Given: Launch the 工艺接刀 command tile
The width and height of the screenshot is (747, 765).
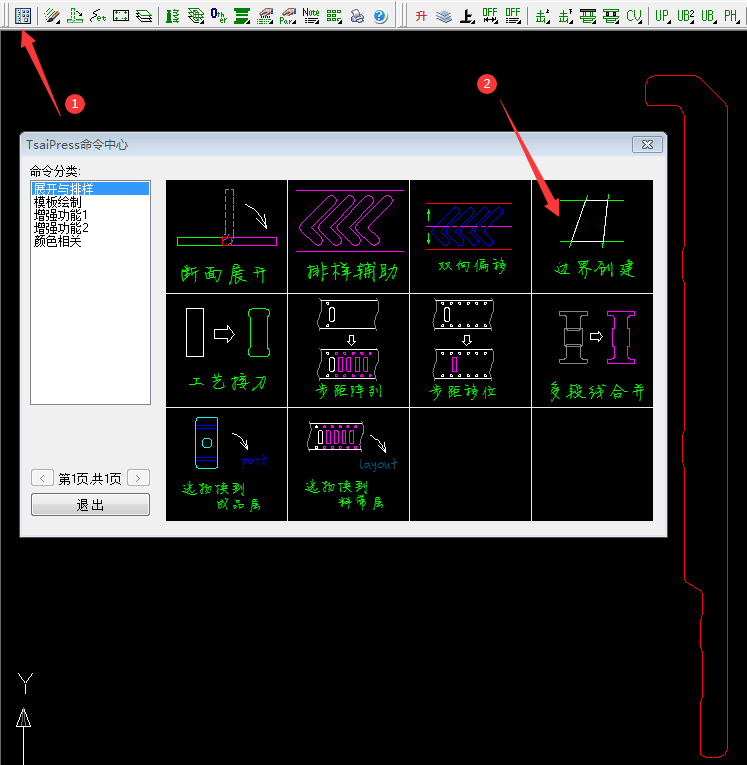Looking at the screenshot, I should click(x=226, y=350).
